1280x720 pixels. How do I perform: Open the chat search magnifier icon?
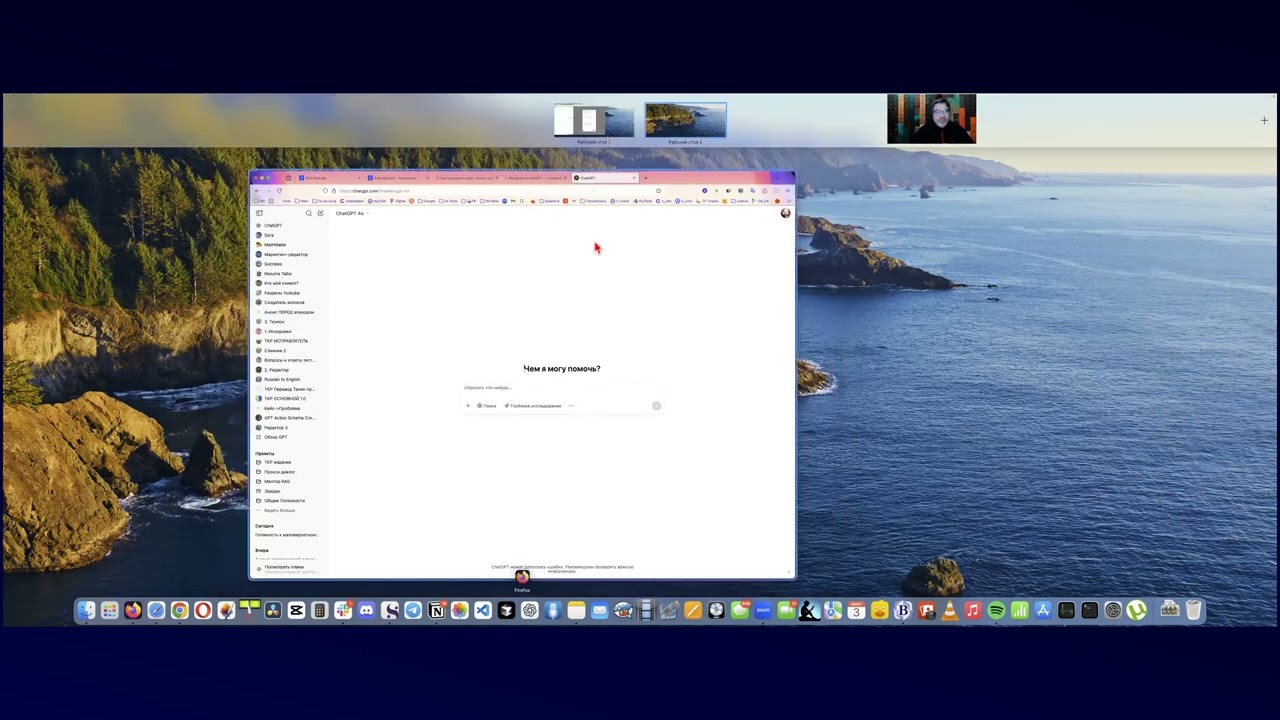tap(309, 213)
